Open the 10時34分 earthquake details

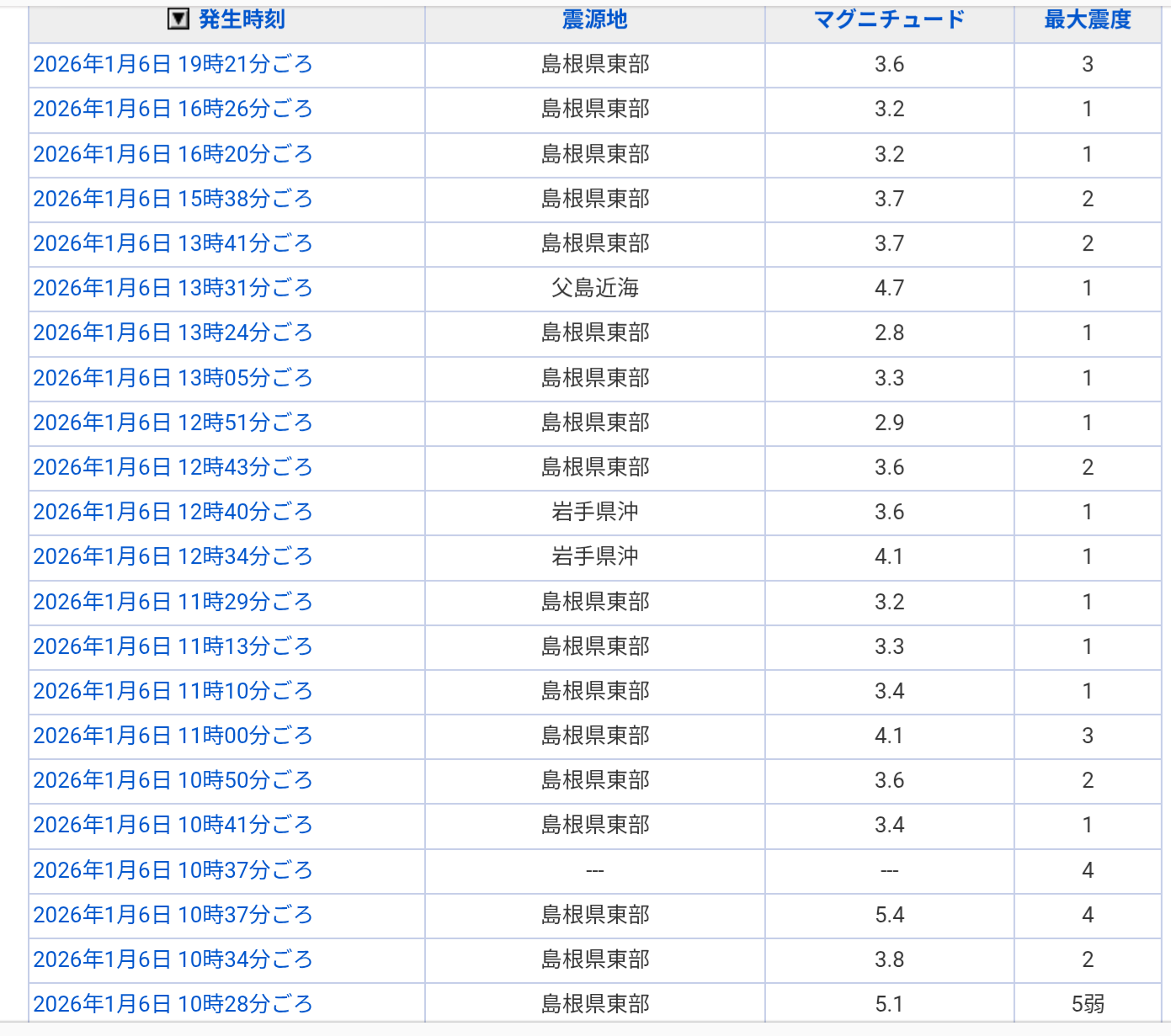point(173,959)
